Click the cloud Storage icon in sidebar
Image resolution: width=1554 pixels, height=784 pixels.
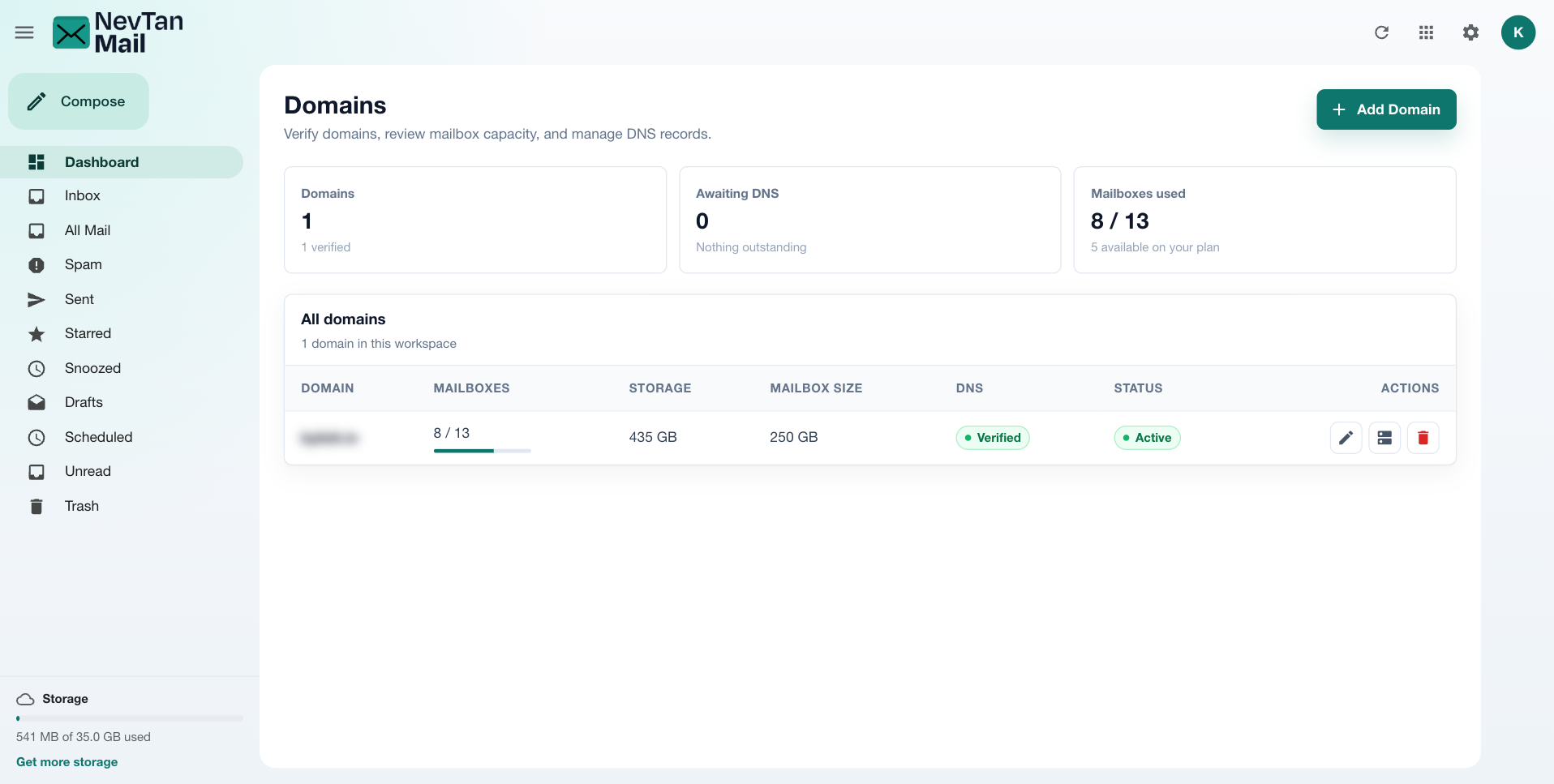click(x=26, y=699)
